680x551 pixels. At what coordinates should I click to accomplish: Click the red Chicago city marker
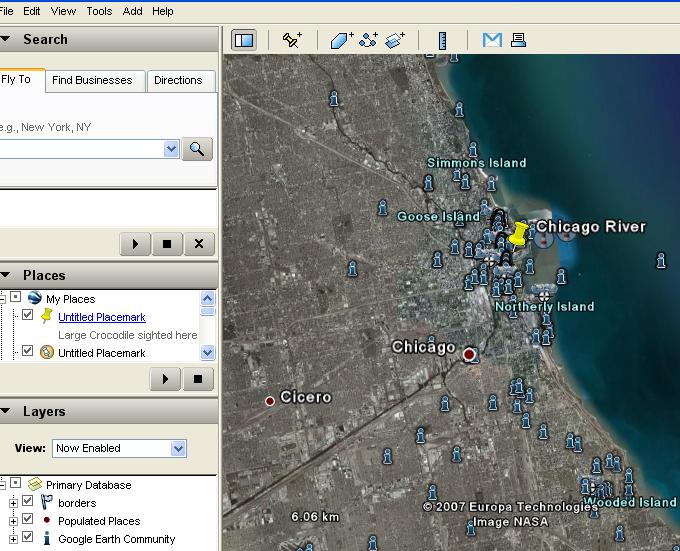[469, 355]
